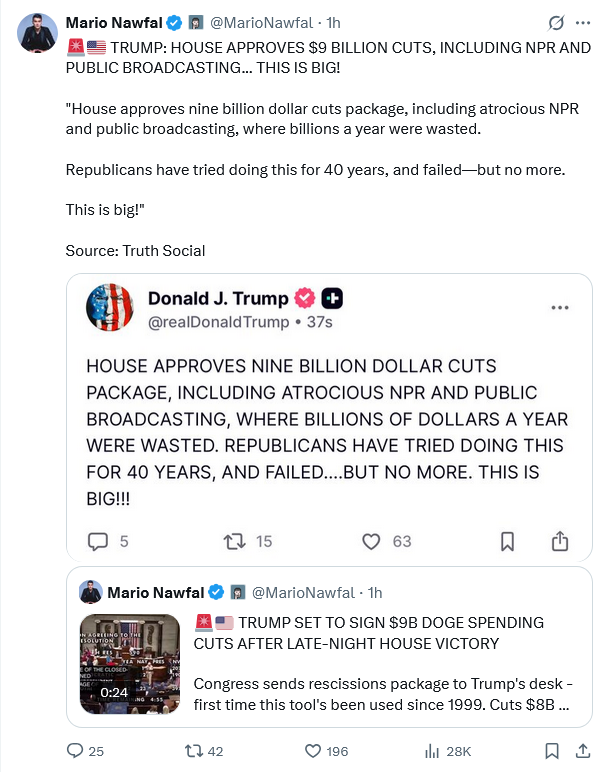Open the Truth Social post options menu
This screenshot has width=608, height=772.
560,307
